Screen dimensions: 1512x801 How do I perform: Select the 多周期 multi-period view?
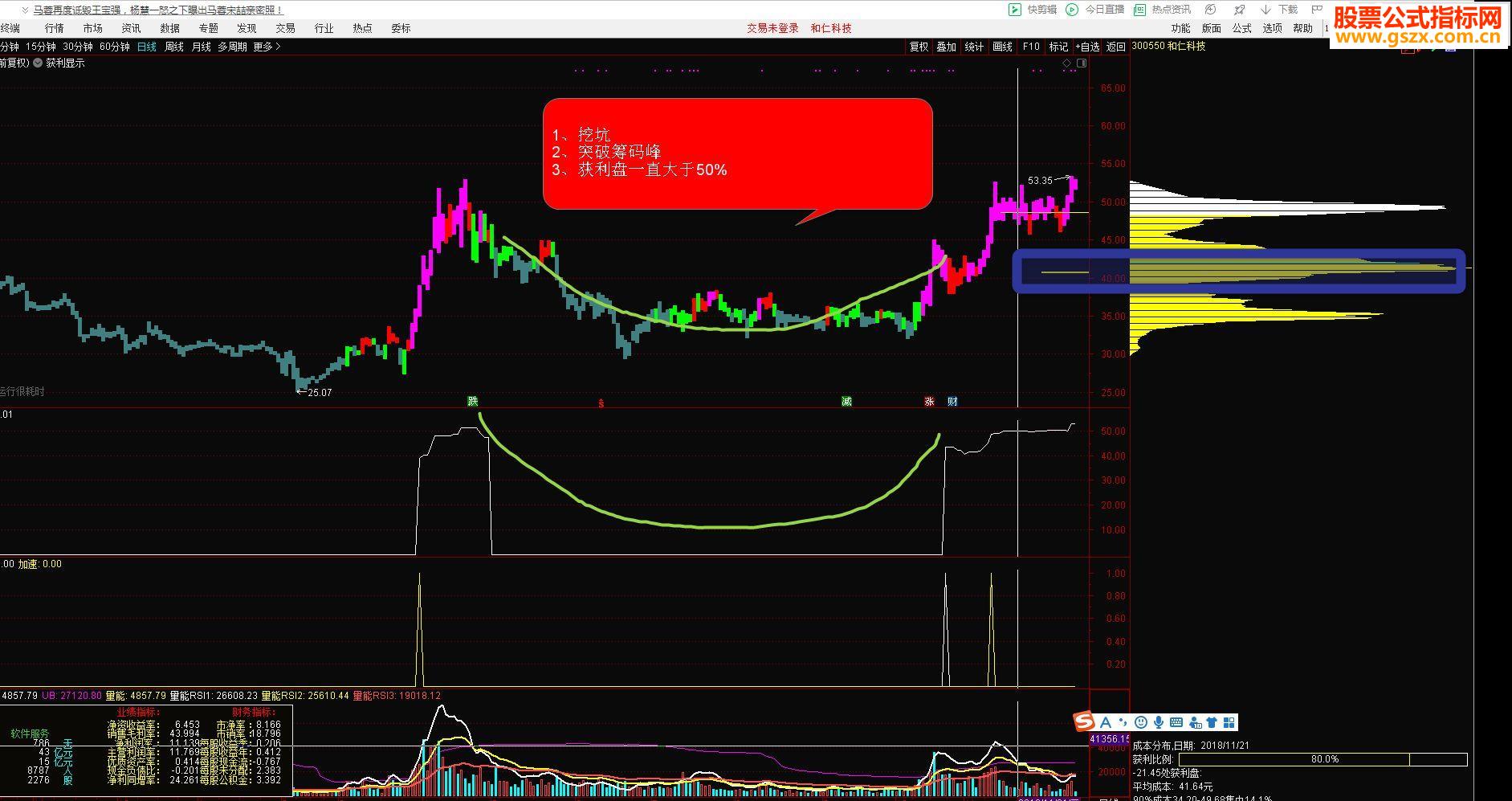pyautogui.click(x=233, y=47)
